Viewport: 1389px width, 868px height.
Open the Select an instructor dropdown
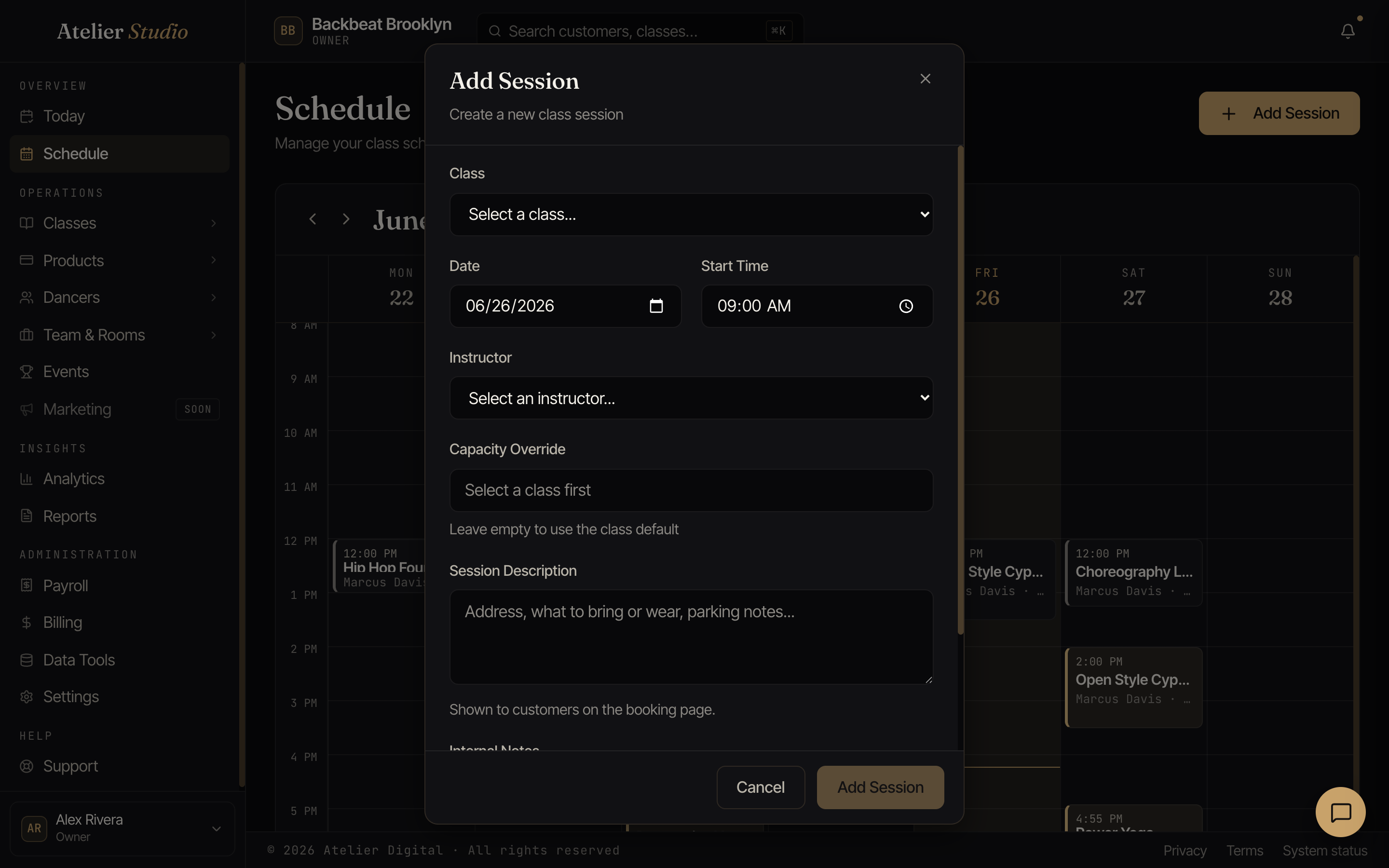click(x=691, y=398)
